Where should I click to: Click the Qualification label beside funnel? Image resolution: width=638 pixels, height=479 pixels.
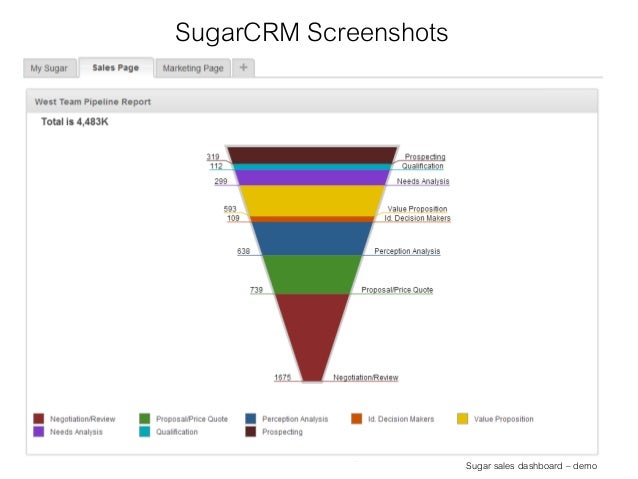click(422, 166)
